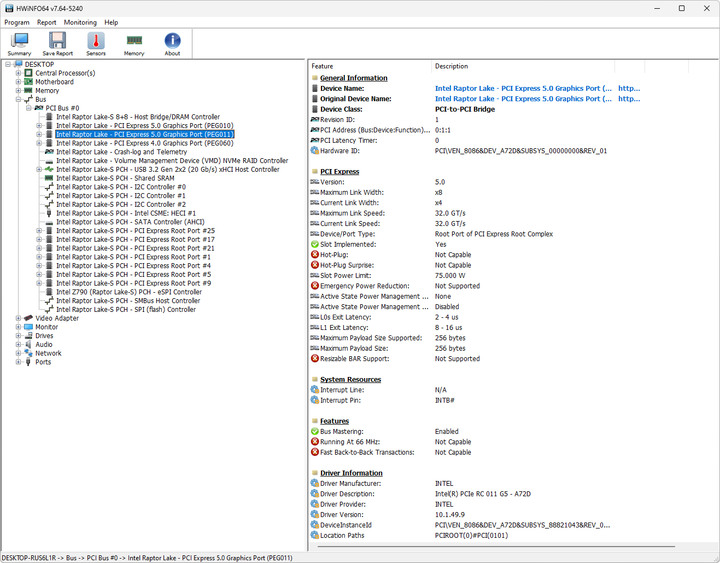The height and width of the screenshot is (563, 720).
Task: Expand the PEG060 Graphics Port node
Action: (x=39, y=143)
